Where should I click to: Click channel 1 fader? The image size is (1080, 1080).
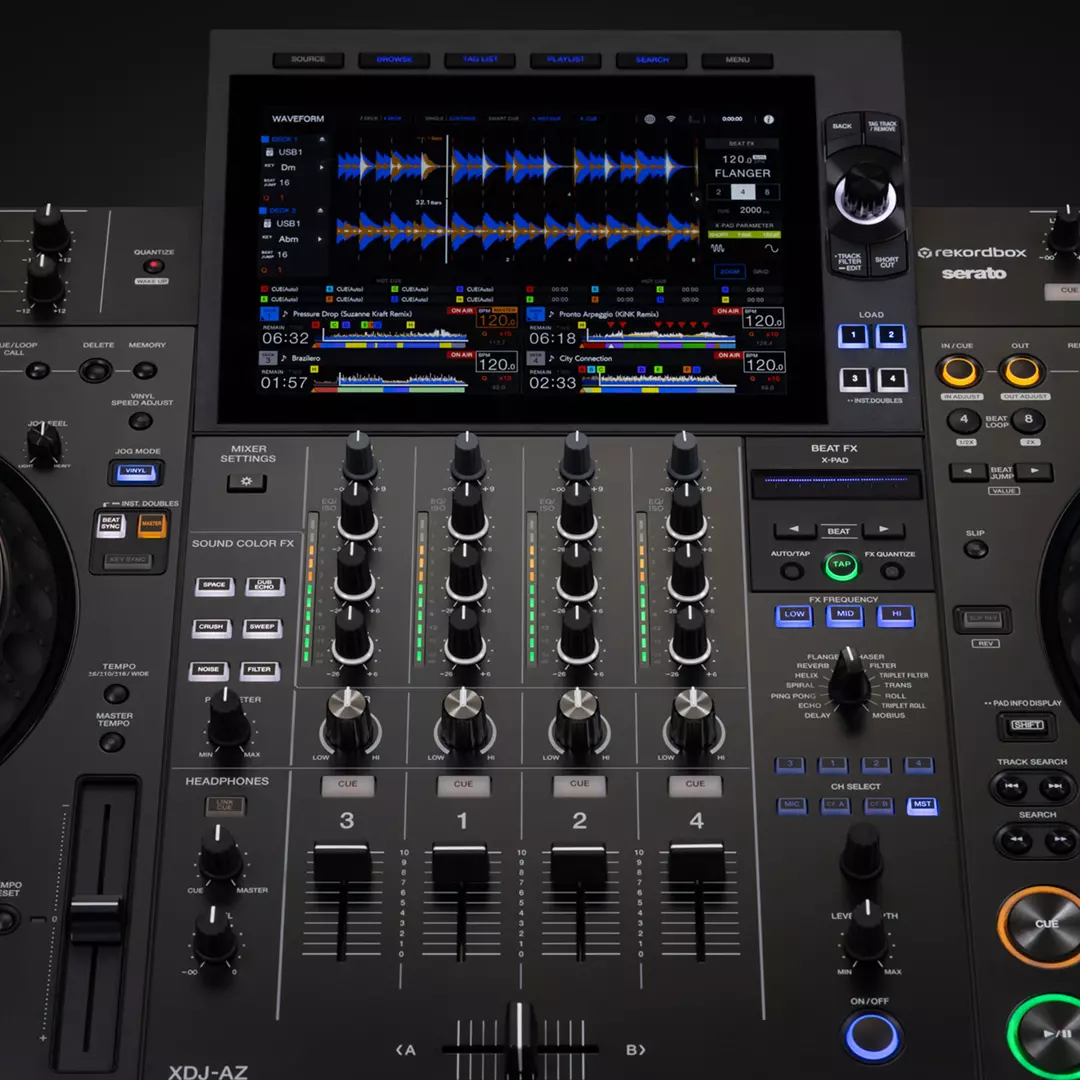pyautogui.click(x=460, y=868)
